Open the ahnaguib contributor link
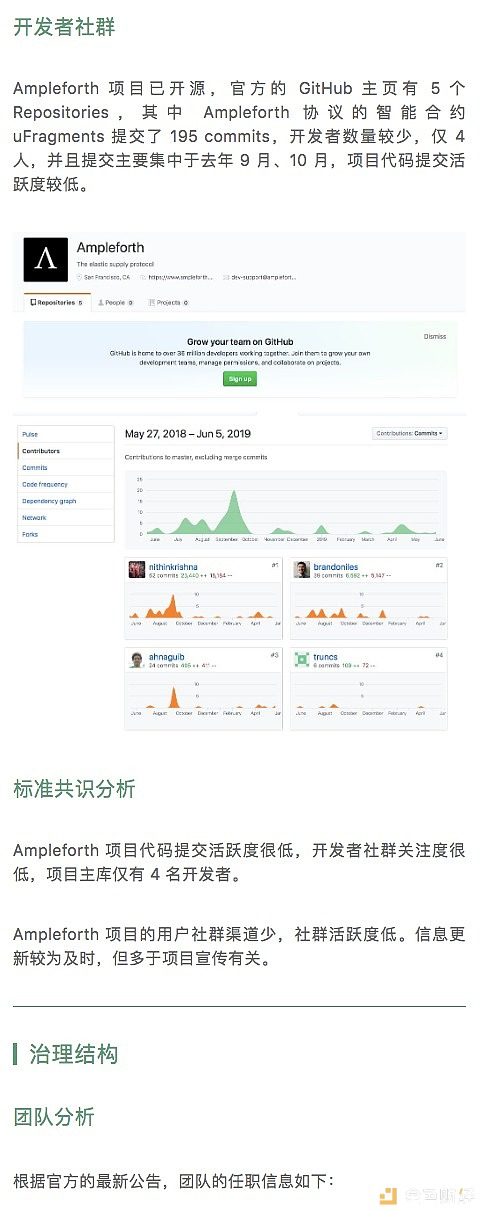 click(x=165, y=656)
